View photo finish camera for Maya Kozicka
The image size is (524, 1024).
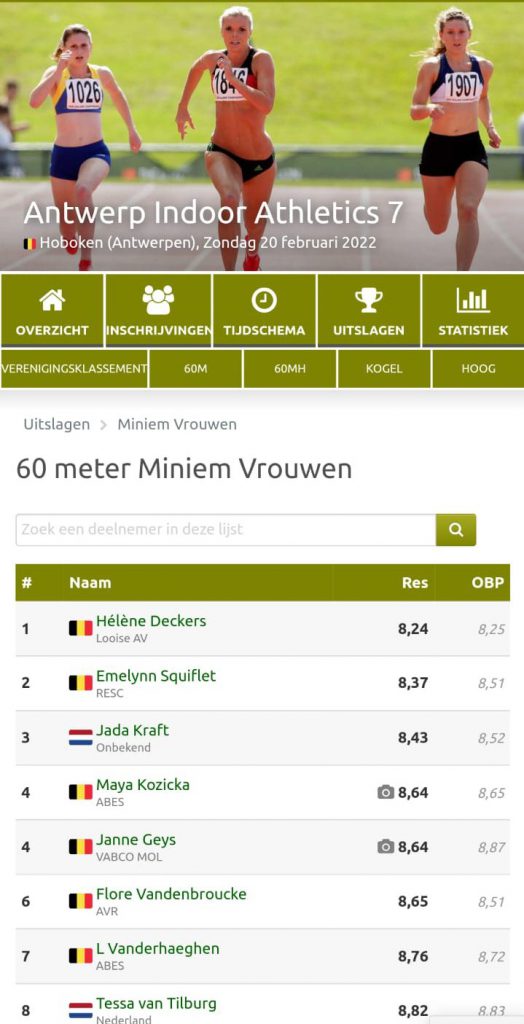[385, 792]
